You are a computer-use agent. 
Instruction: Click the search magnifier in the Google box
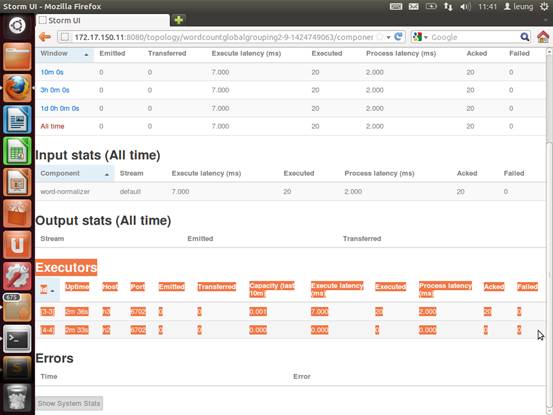click(x=524, y=37)
